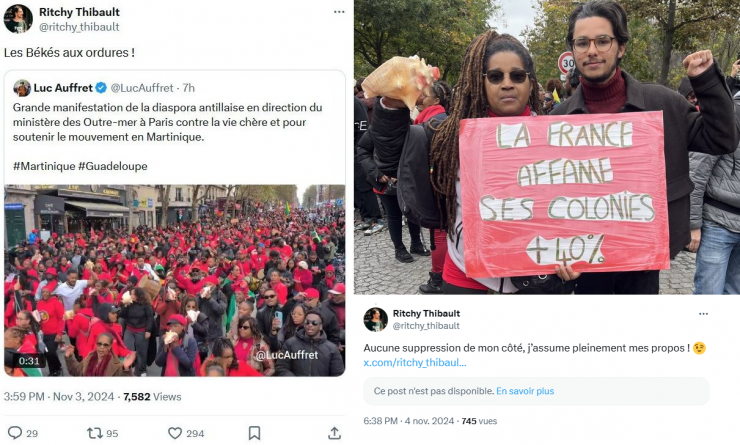Image resolution: width=740 pixels, height=445 pixels.
Task: Click the retweet icon showing 95
Action: coord(94,433)
